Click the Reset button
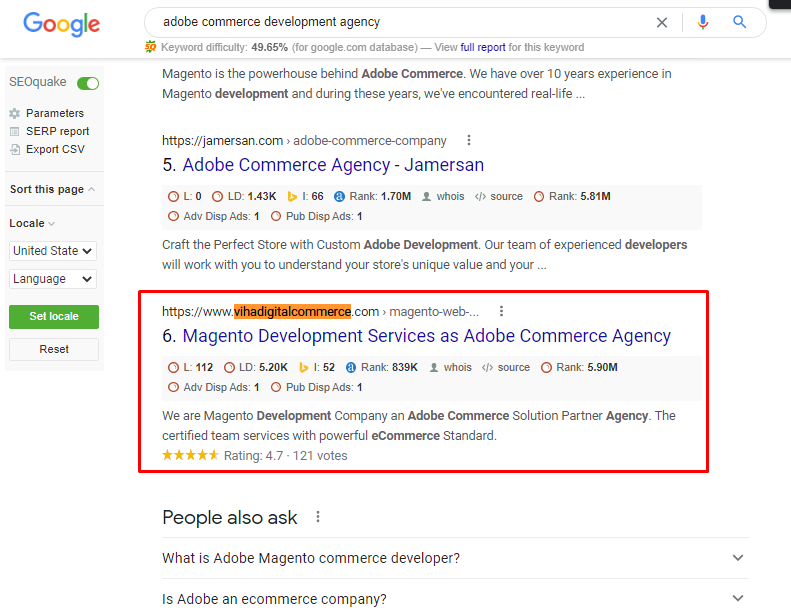791x614 pixels. [54, 349]
